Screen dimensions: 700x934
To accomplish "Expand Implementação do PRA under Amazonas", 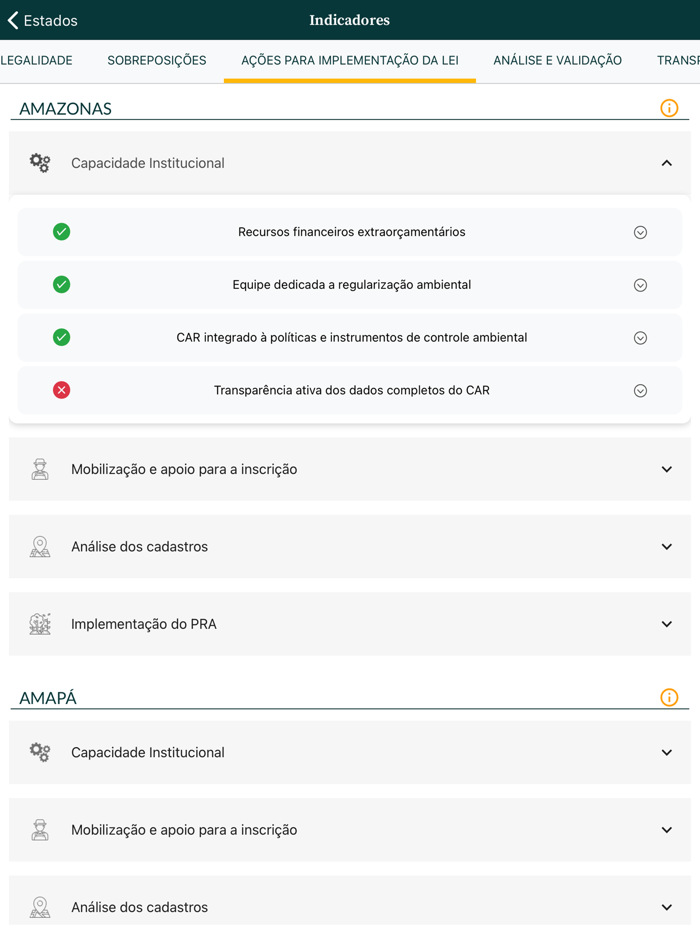I will click(667, 624).
